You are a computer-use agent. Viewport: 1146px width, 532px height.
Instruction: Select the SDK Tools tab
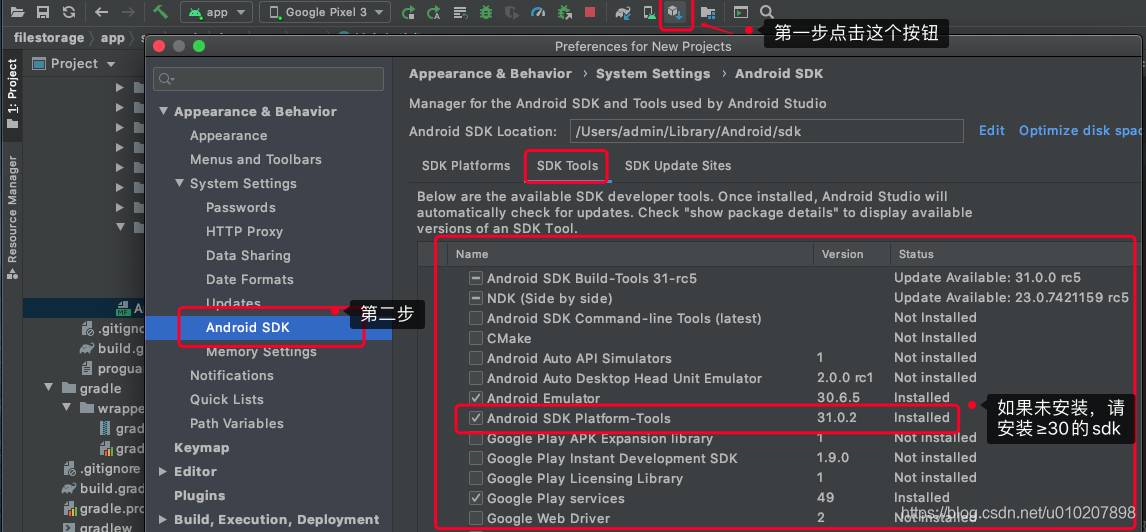pos(567,166)
